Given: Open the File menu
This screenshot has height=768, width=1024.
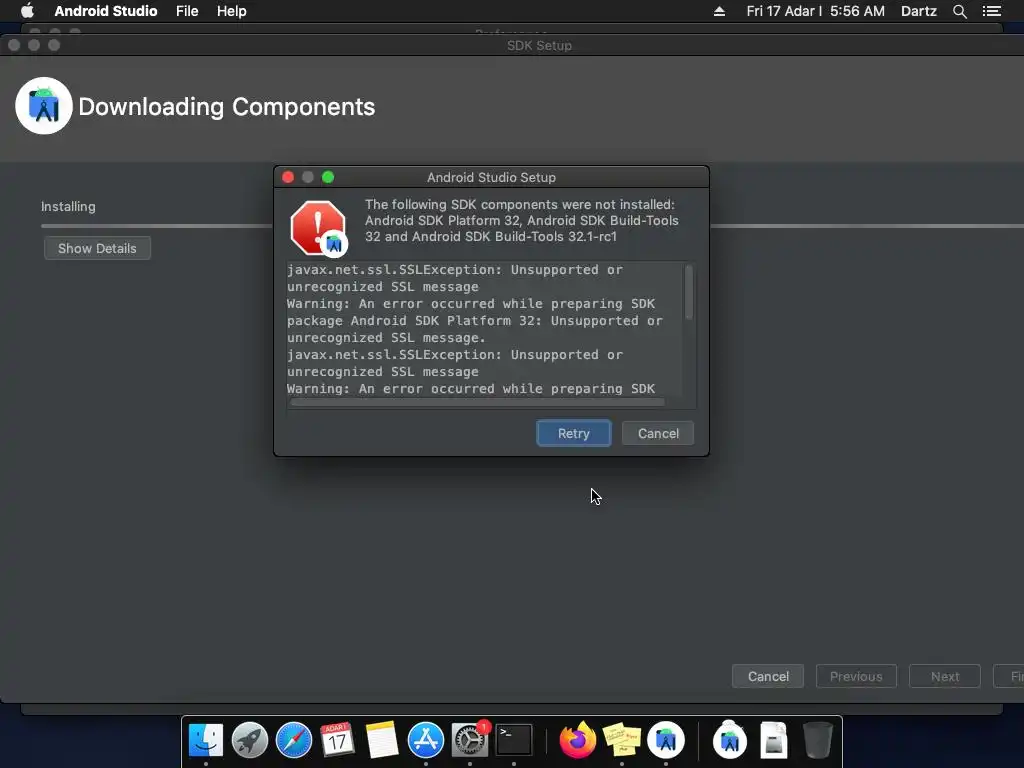Looking at the screenshot, I should coord(187,11).
